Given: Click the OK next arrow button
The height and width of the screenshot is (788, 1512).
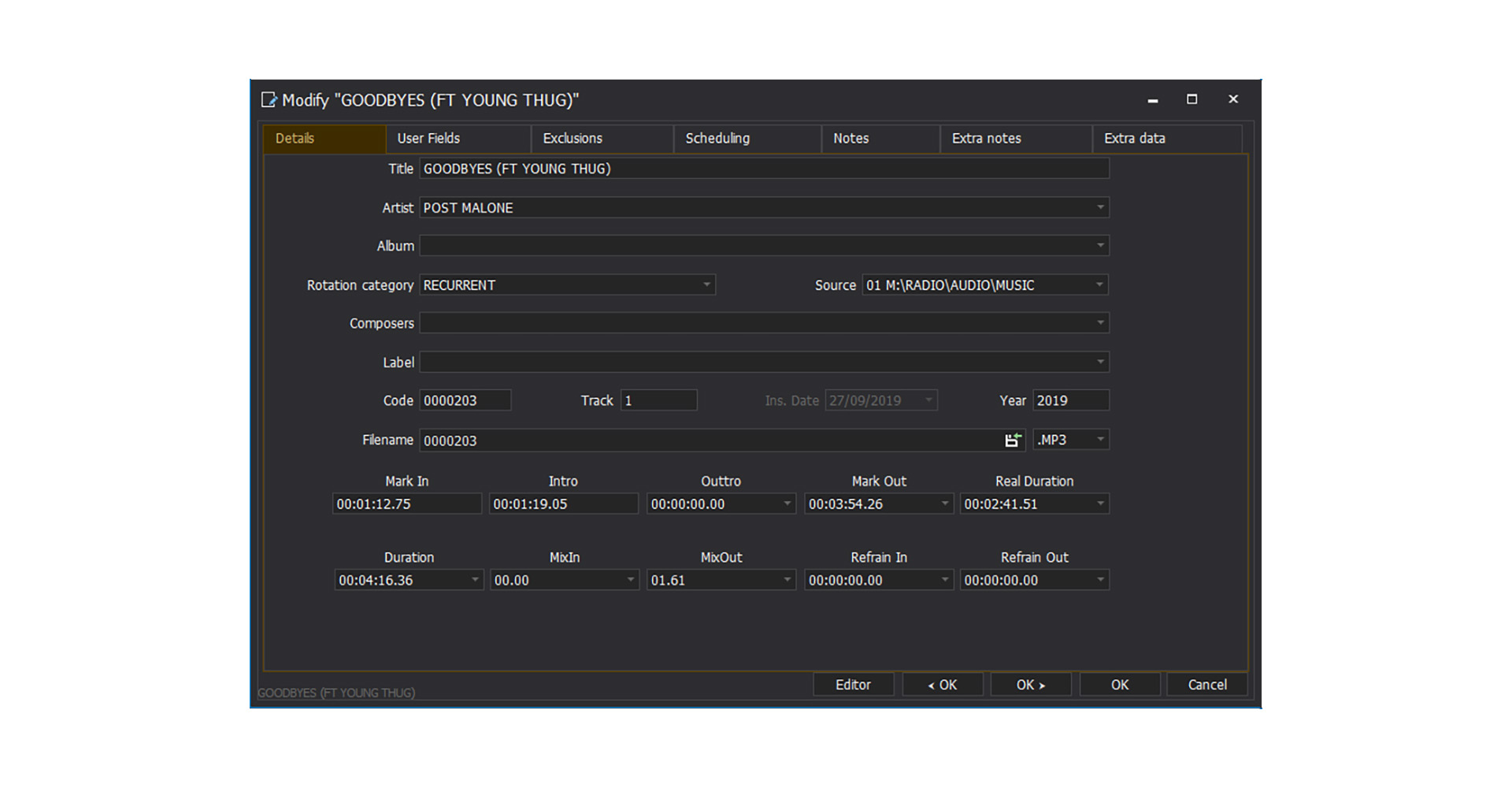Looking at the screenshot, I should coord(1030,685).
